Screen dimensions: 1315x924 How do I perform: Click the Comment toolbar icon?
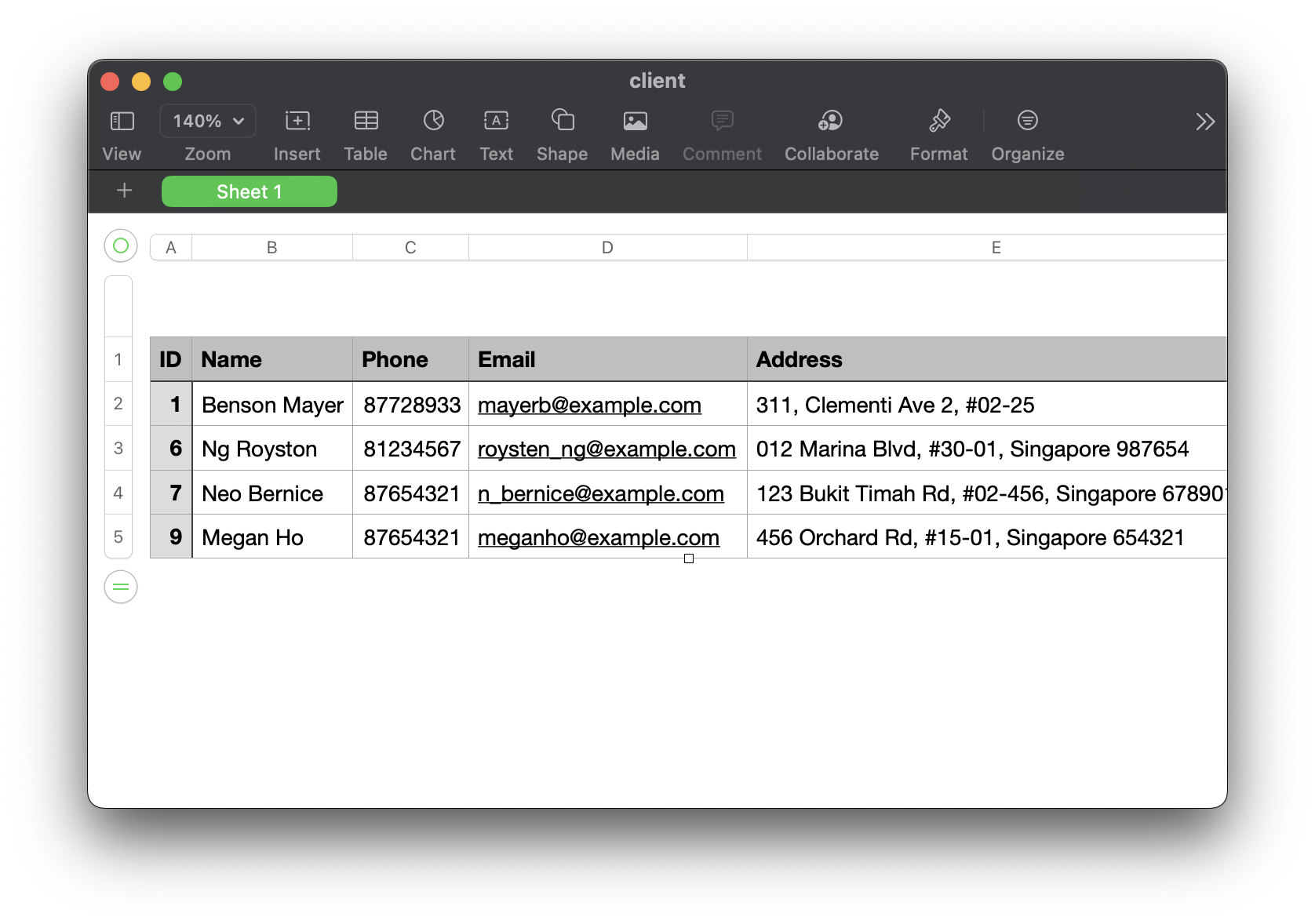pyautogui.click(x=722, y=121)
